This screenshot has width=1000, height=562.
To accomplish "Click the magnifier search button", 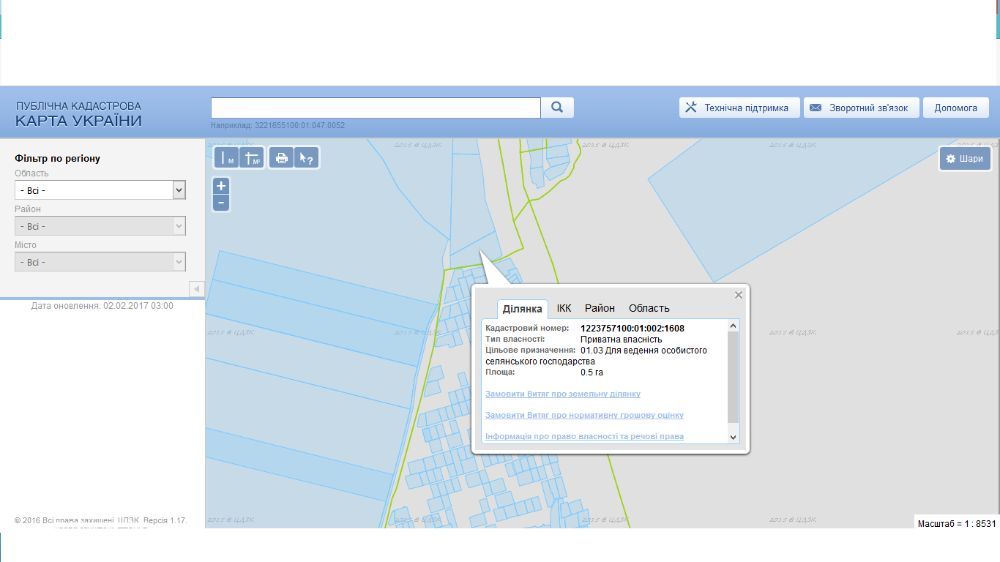I will click(x=557, y=107).
